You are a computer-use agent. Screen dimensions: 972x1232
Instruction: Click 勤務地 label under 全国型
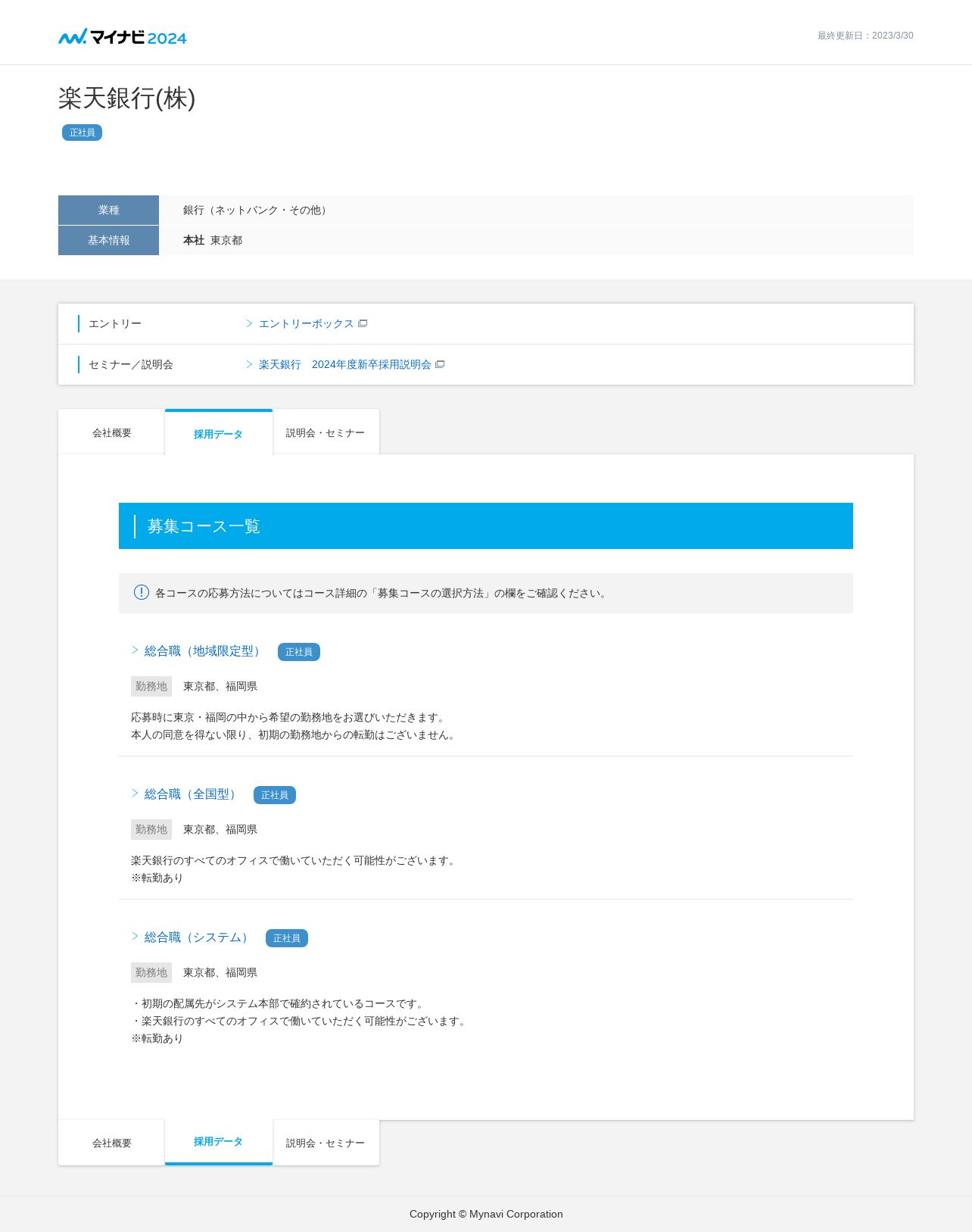[151, 829]
